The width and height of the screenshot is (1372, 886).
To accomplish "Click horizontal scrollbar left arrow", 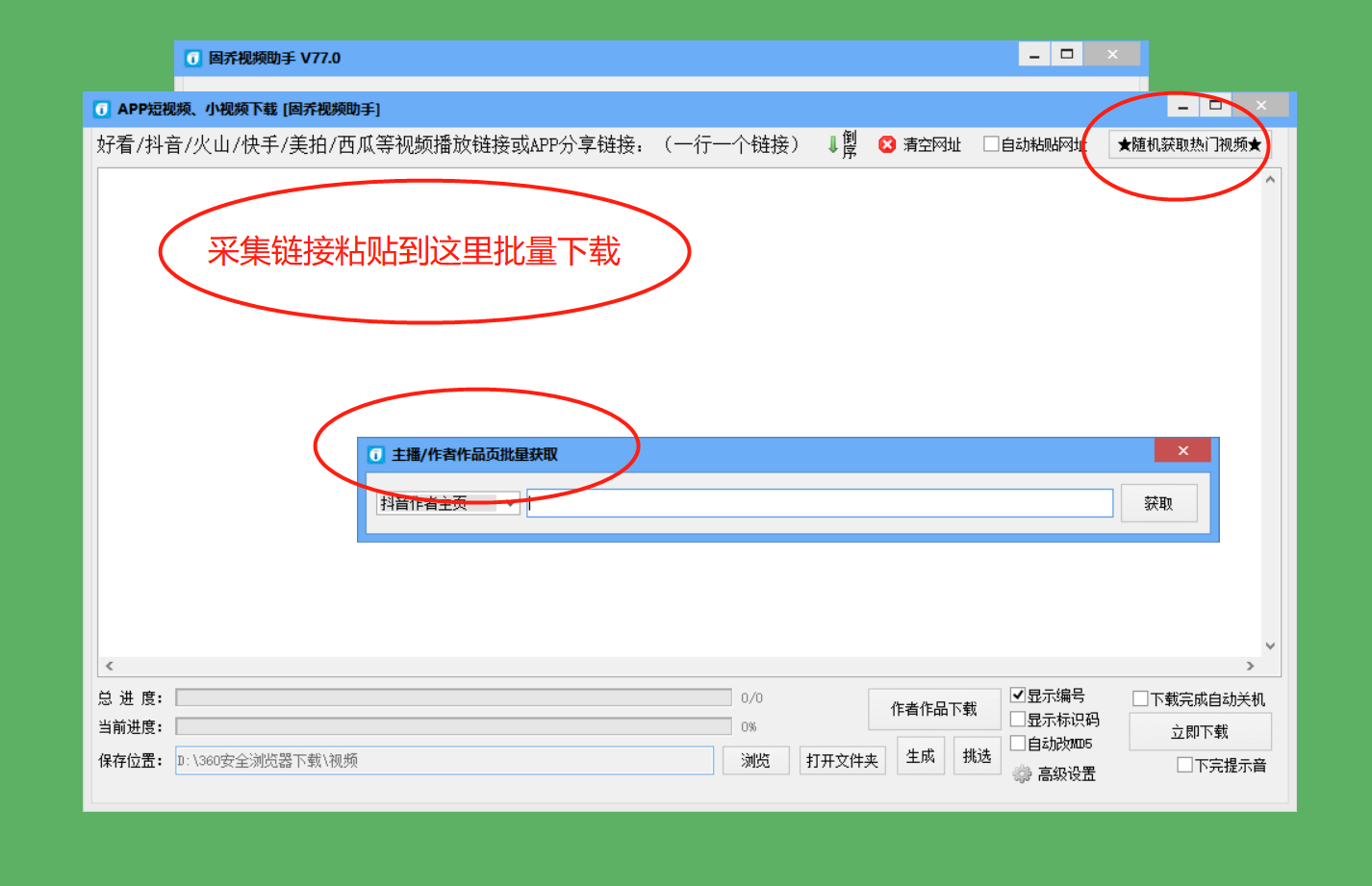I will 110,666.
